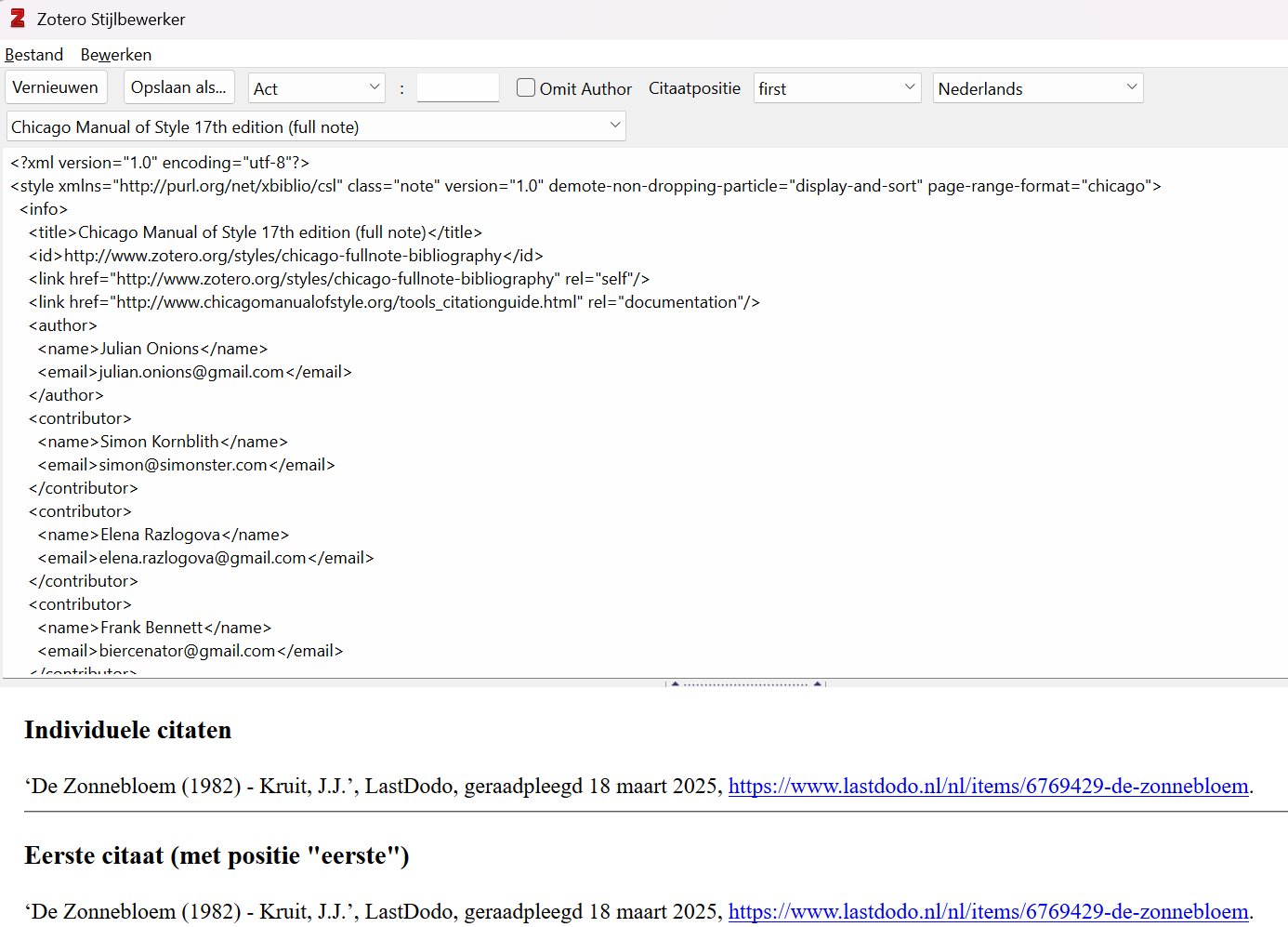This screenshot has height=927, width=1288.
Task: Click the style xmlns opening tag line
Action: point(585,186)
